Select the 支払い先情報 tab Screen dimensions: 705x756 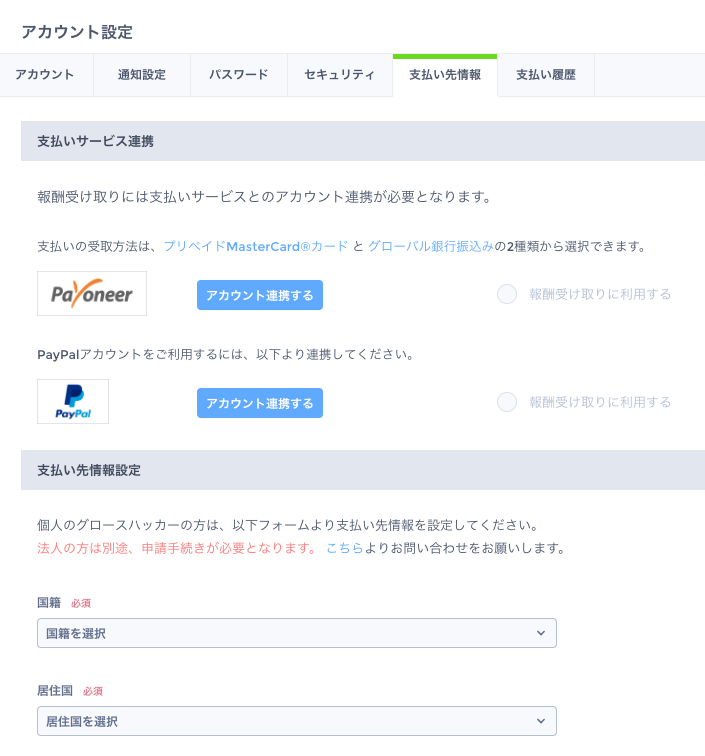click(x=445, y=75)
